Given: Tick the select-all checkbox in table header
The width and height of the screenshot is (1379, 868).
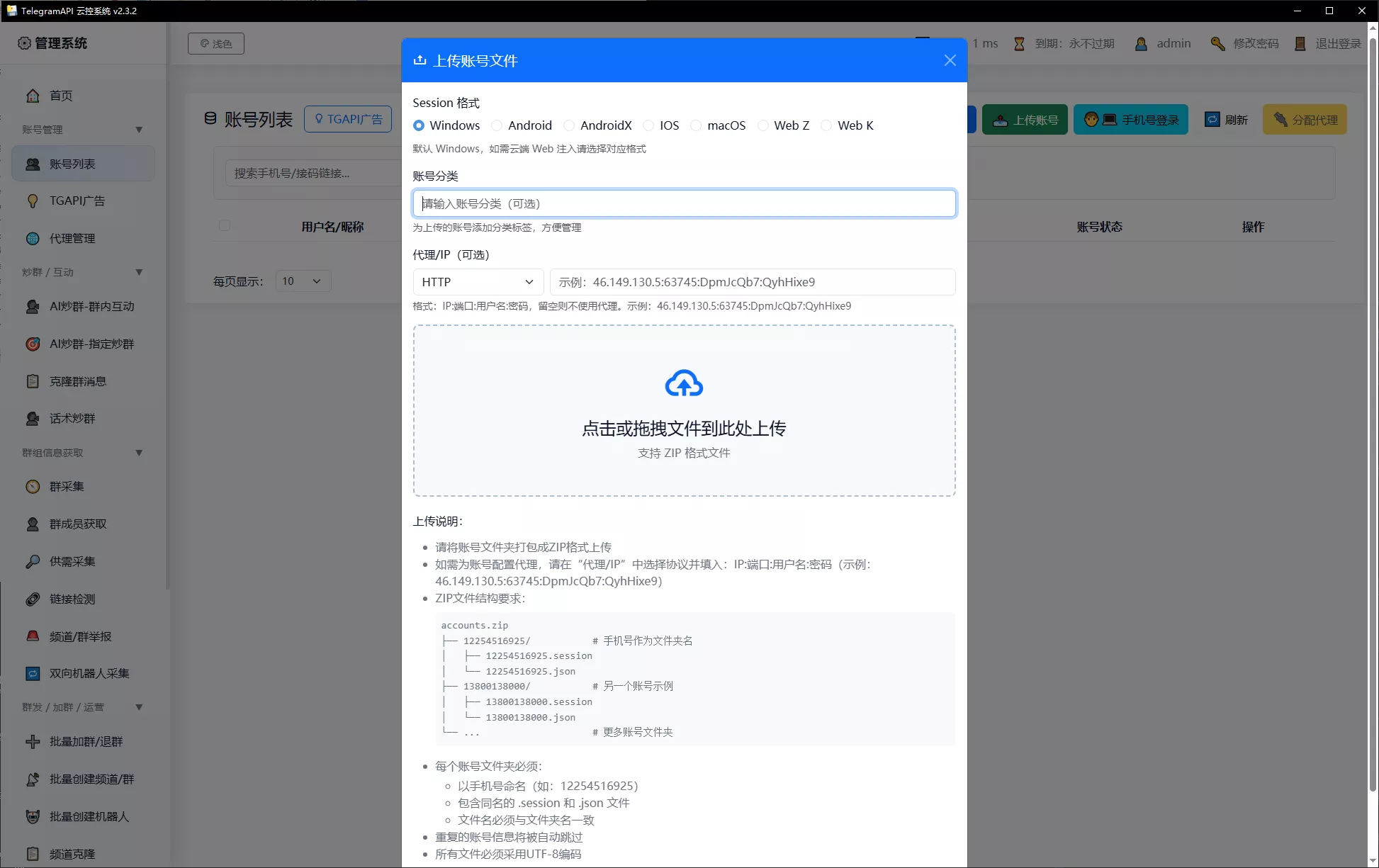Looking at the screenshot, I should tap(225, 225).
